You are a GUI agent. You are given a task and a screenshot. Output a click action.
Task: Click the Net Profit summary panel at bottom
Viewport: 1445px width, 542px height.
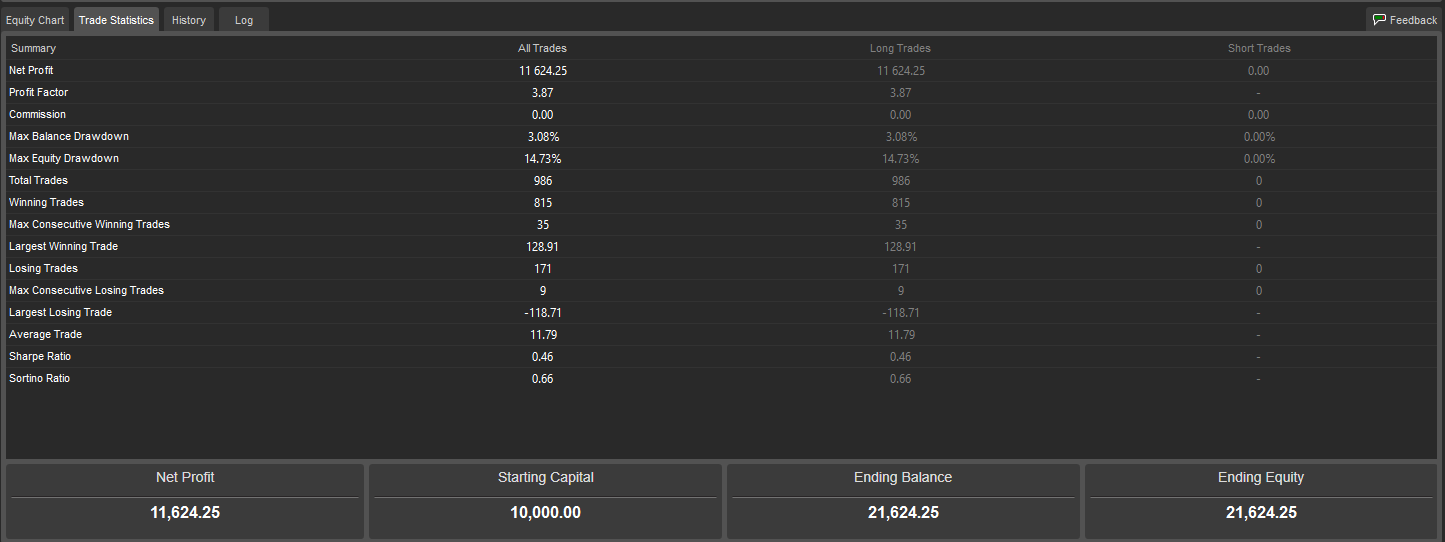coord(185,501)
